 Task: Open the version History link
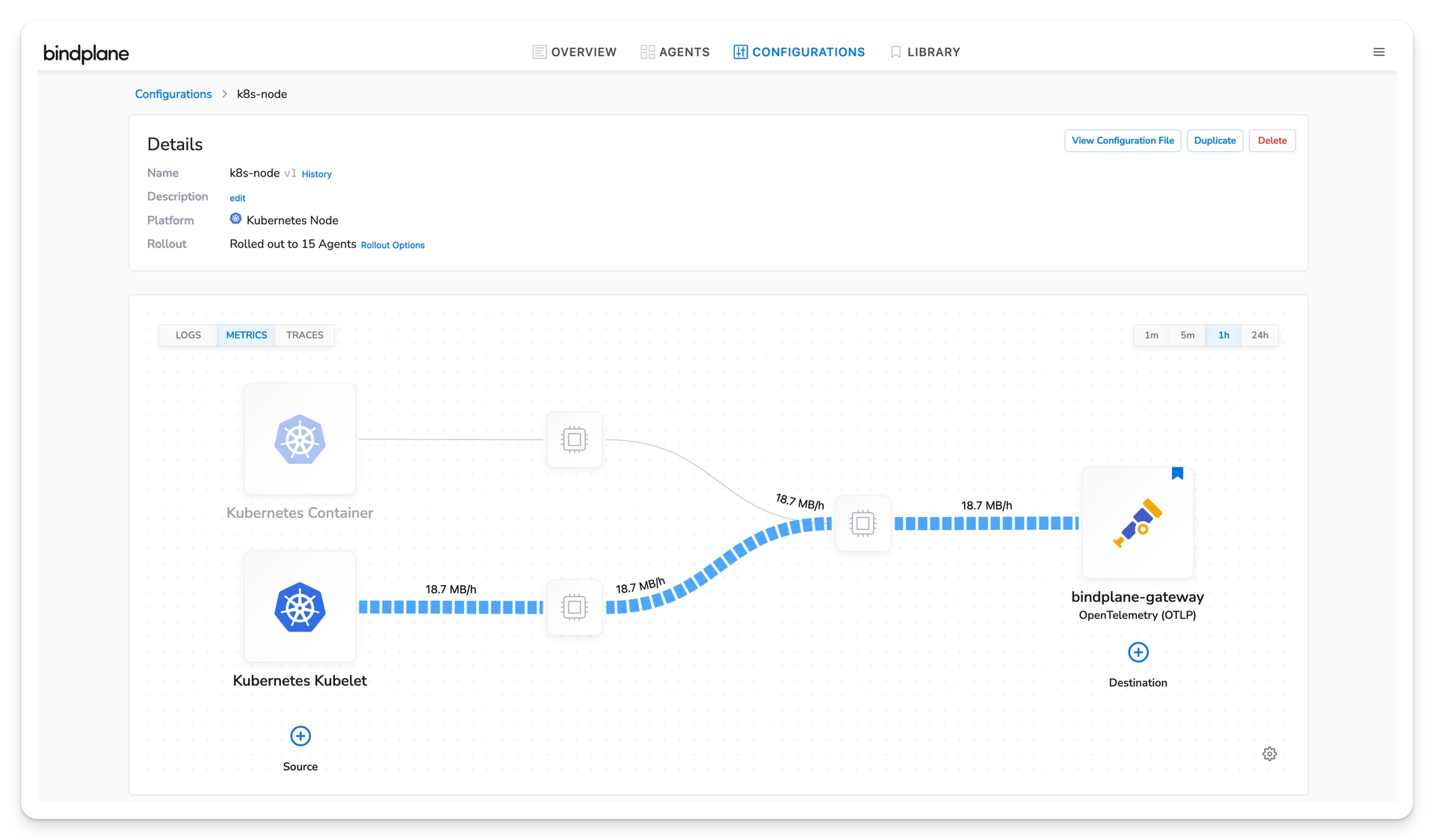pos(316,174)
